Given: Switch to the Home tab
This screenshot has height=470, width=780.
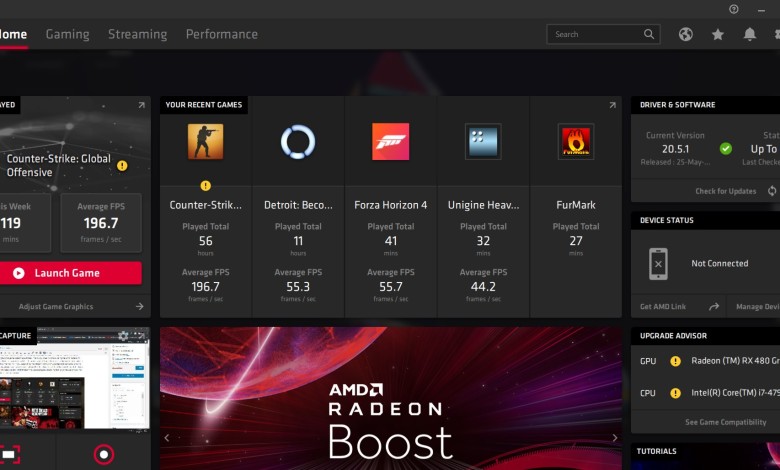Looking at the screenshot, I should 13,34.
